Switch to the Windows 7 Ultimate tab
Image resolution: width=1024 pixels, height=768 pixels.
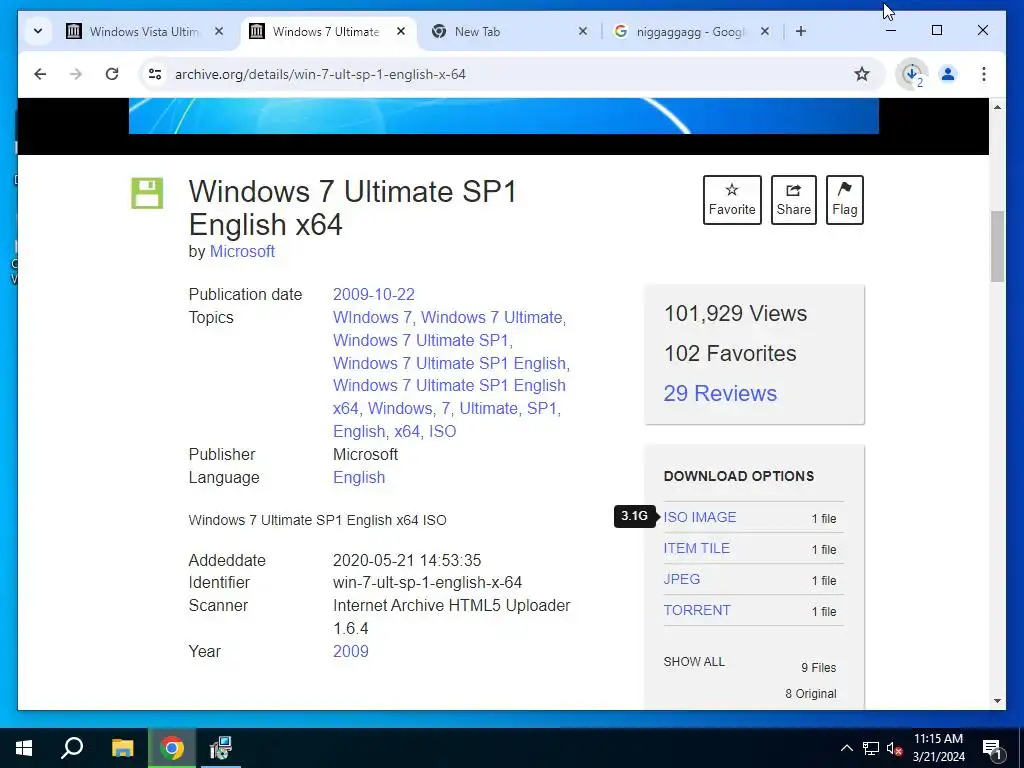327,31
